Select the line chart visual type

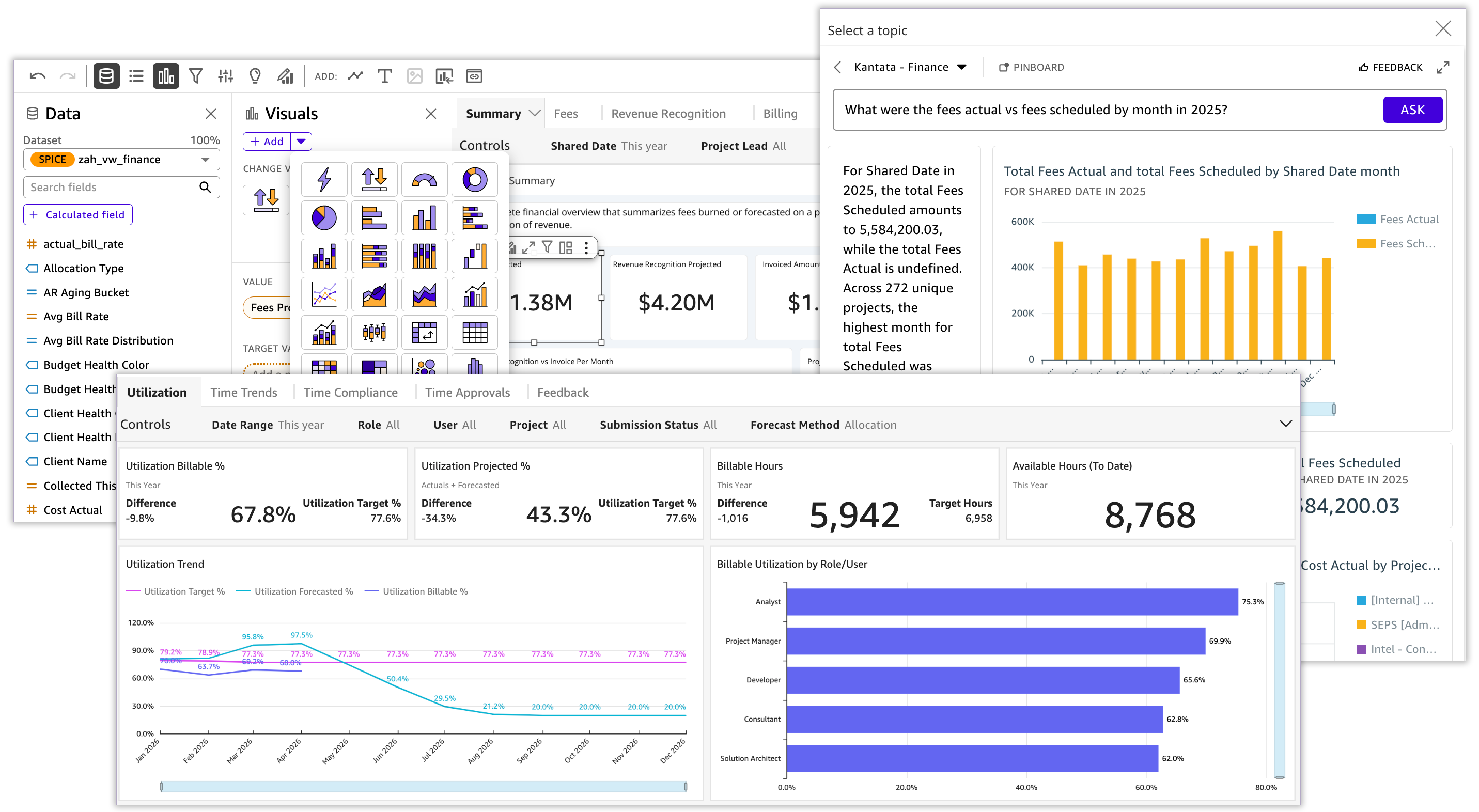point(324,294)
